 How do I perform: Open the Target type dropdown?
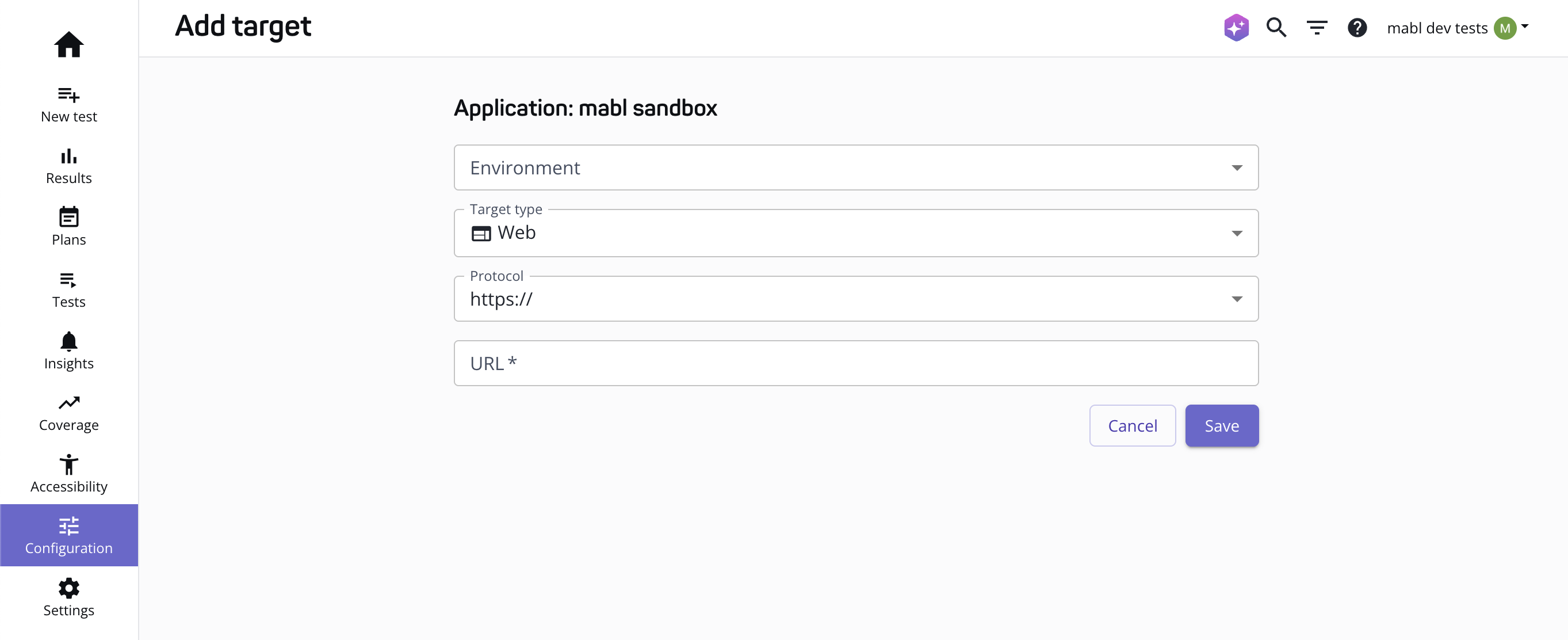click(1237, 233)
